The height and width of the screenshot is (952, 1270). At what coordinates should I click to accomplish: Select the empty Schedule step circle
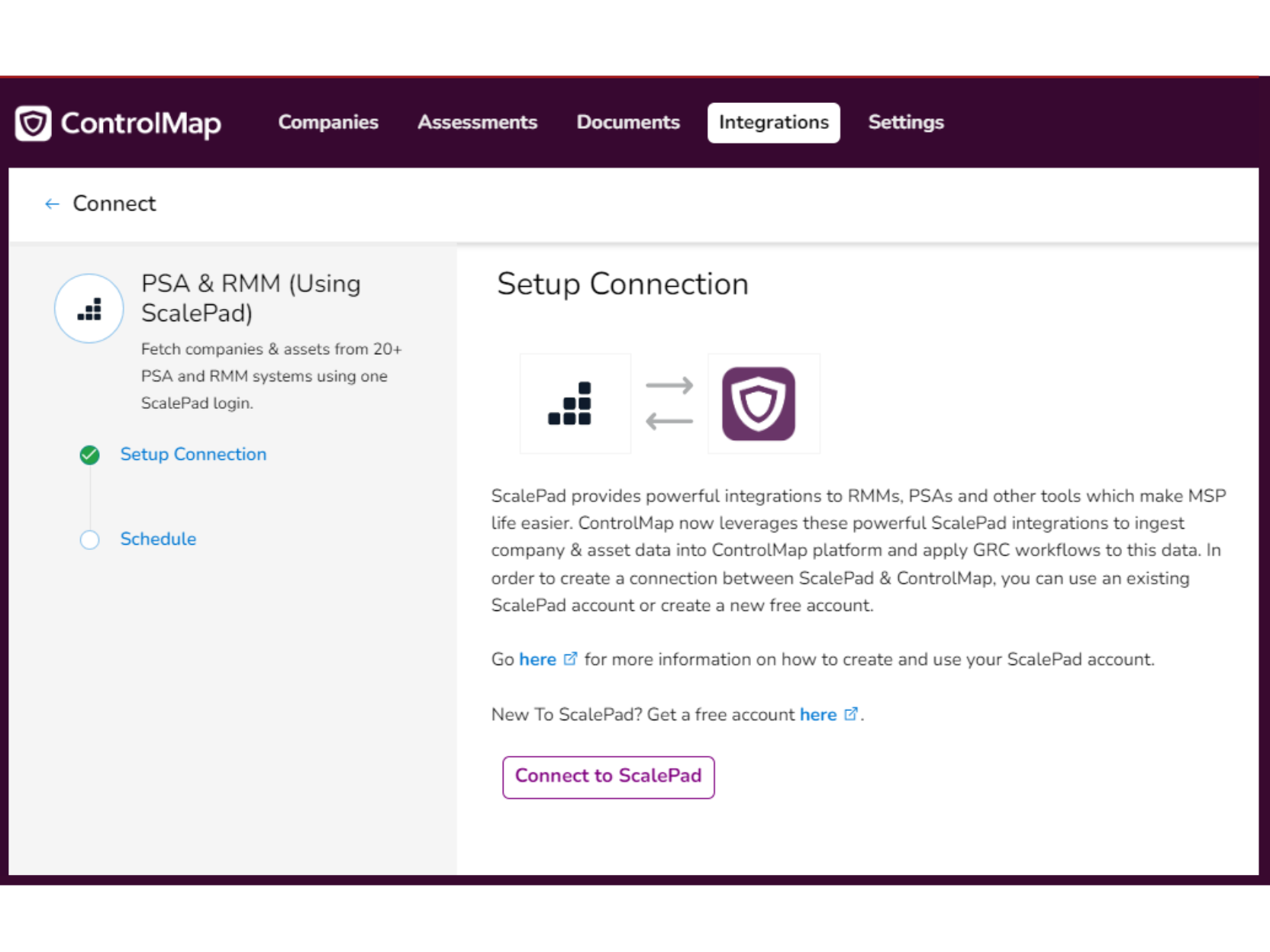pyautogui.click(x=89, y=539)
